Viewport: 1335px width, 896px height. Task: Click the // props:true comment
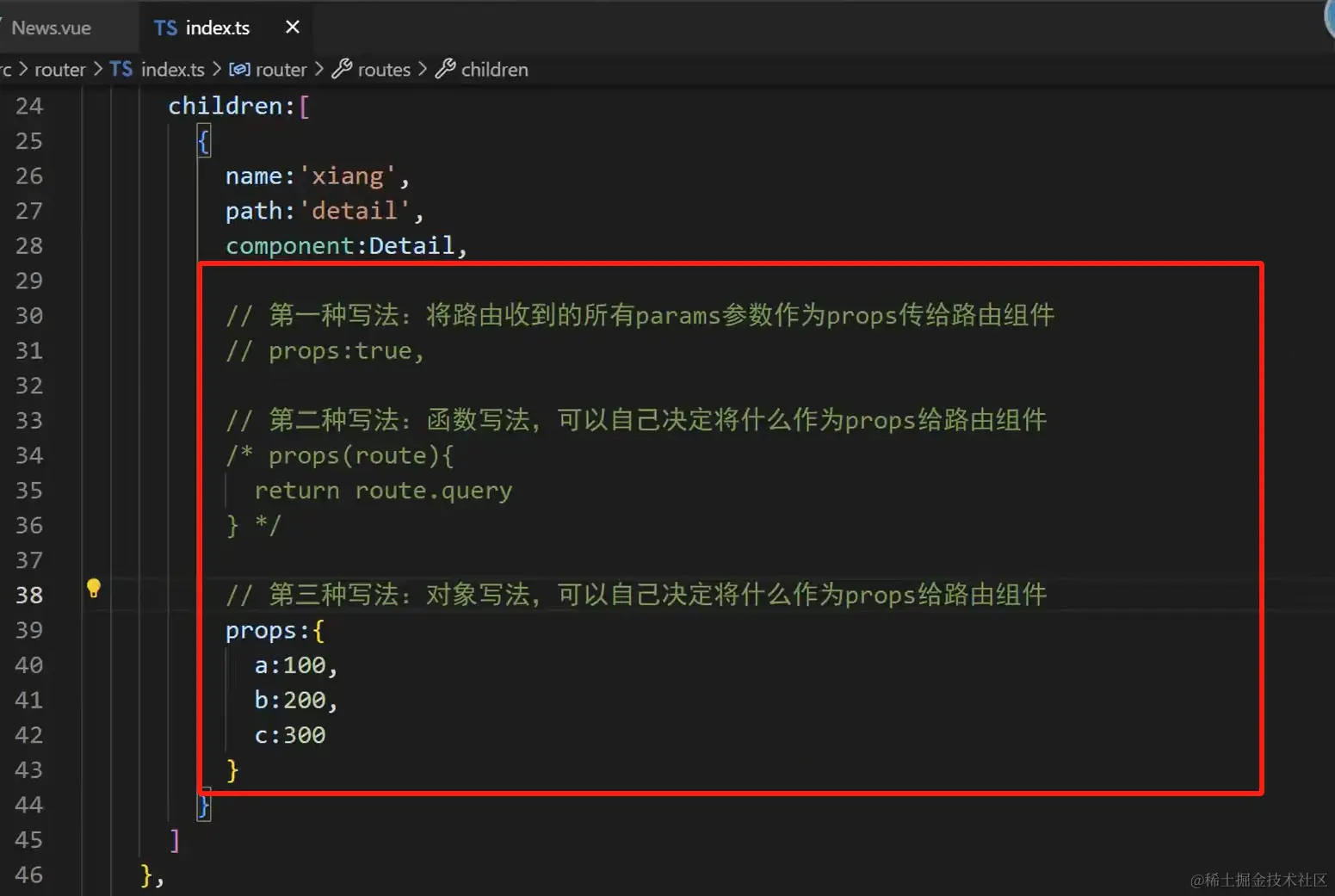click(325, 351)
